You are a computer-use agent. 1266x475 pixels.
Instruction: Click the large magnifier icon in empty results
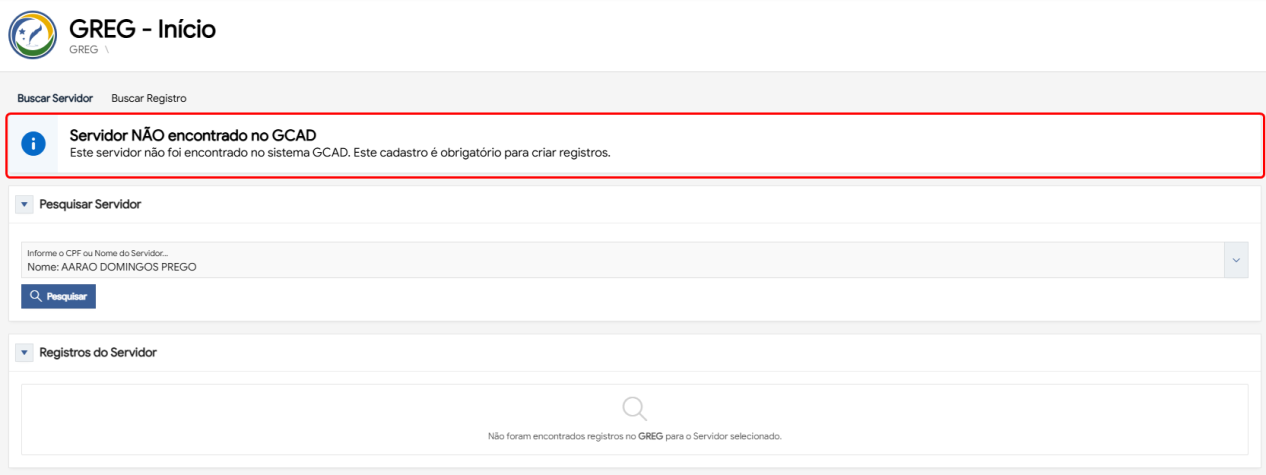point(634,408)
